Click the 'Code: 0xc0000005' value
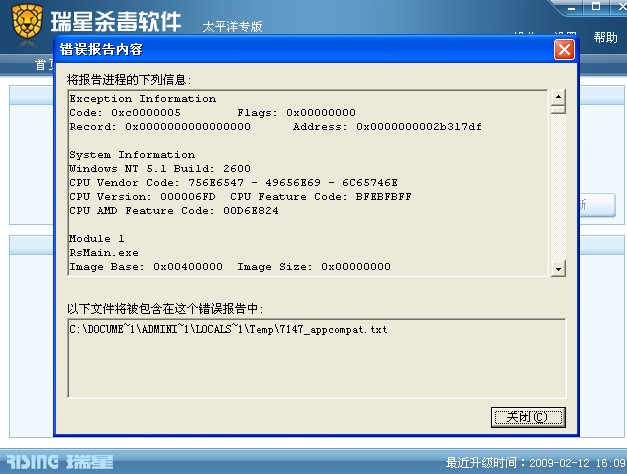The width and height of the screenshot is (627, 474). (x=125, y=113)
